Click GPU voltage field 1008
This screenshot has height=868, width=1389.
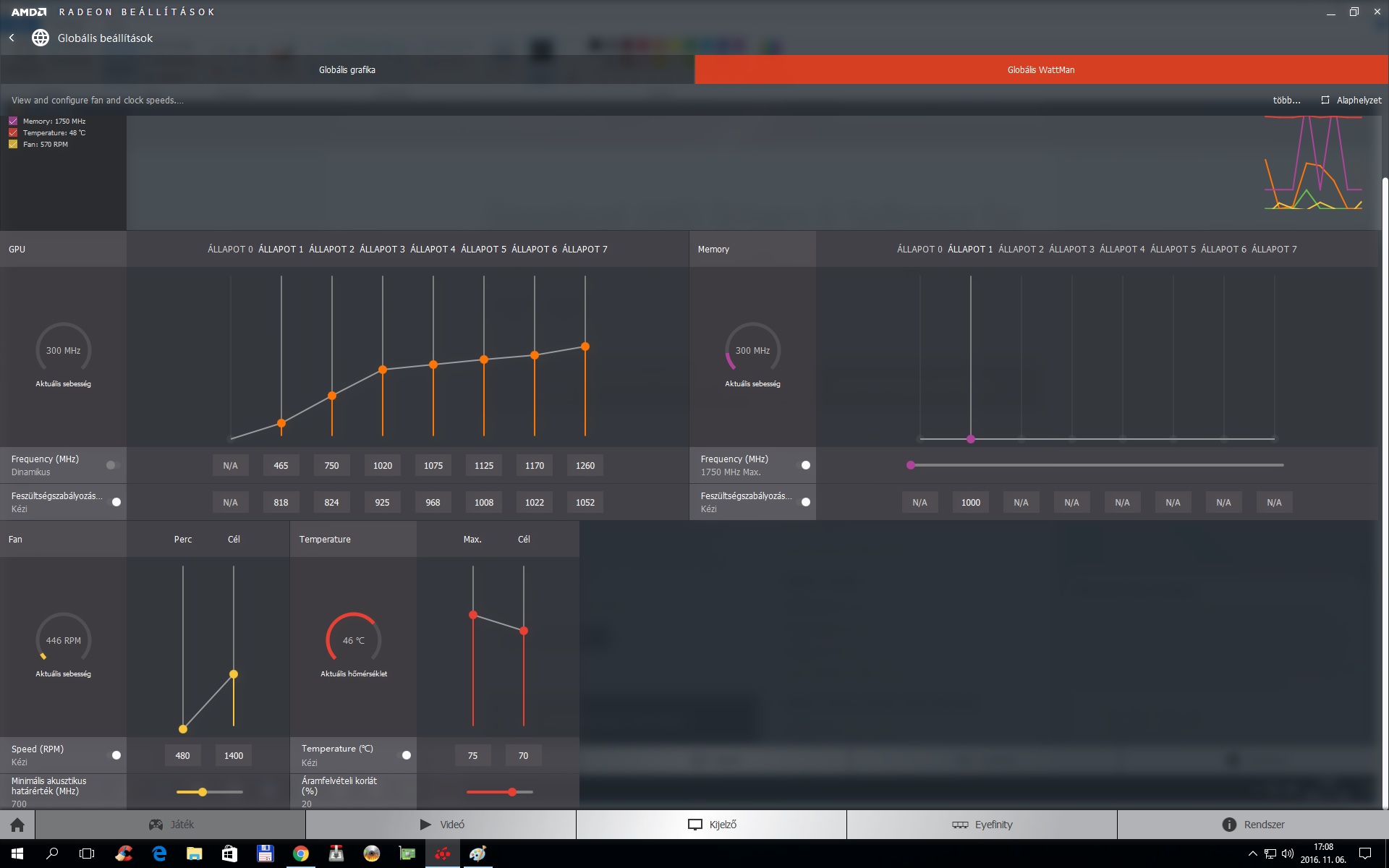click(484, 503)
